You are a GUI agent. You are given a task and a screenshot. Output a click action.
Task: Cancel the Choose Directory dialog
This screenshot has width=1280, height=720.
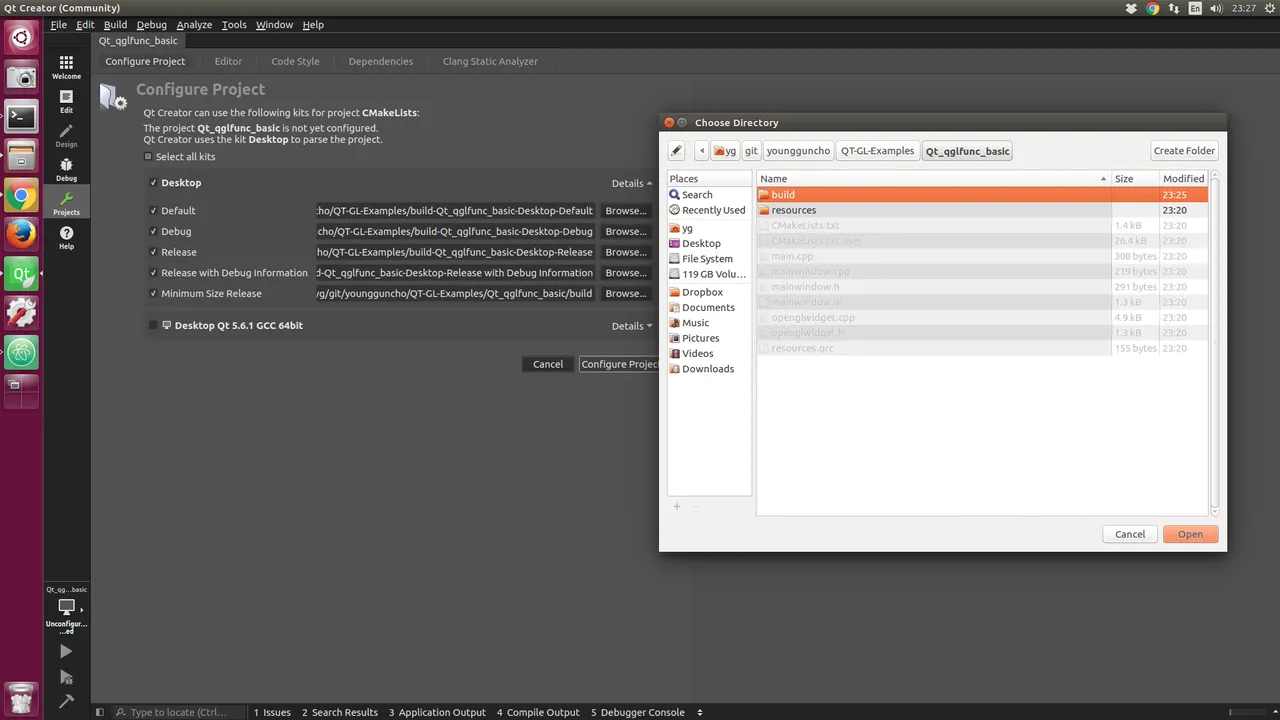click(x=1130, y=534)
